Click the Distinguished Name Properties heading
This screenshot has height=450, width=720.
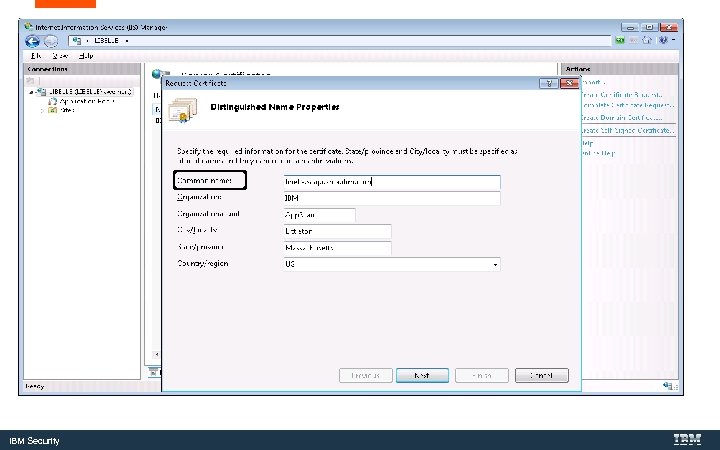[x=275, y=107]
